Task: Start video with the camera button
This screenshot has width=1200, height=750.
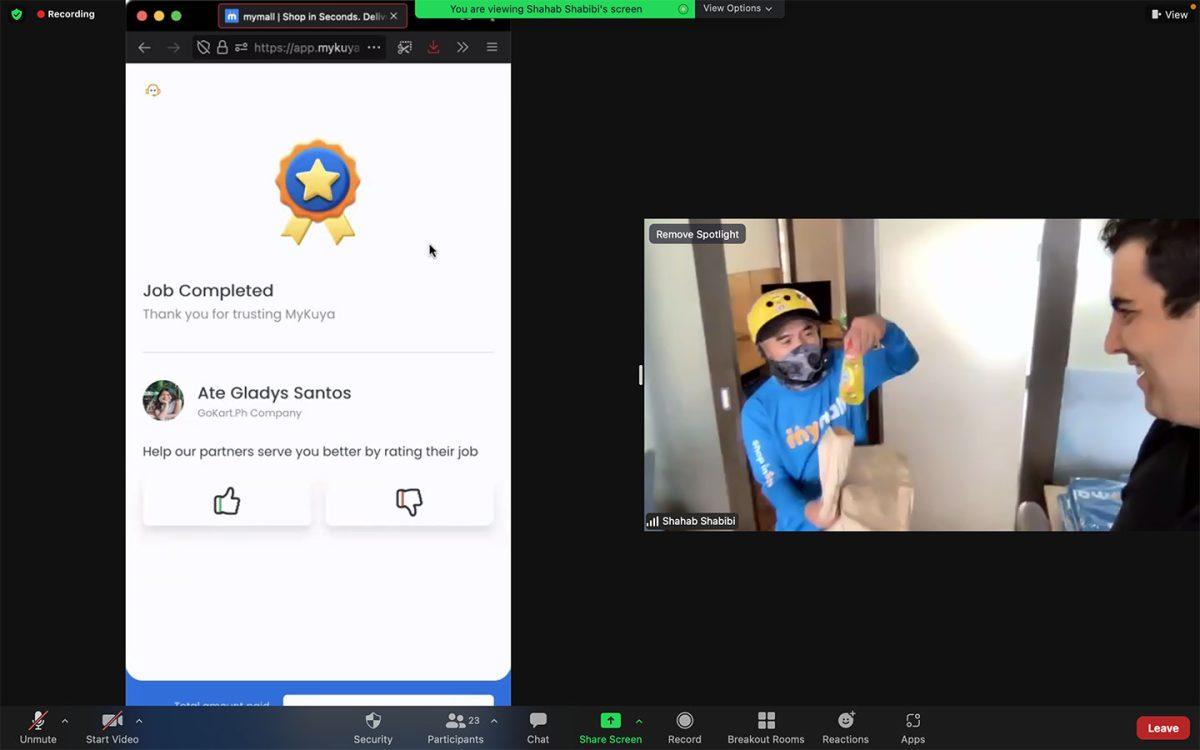Action: pyautogui.click(x=112, y=726)
